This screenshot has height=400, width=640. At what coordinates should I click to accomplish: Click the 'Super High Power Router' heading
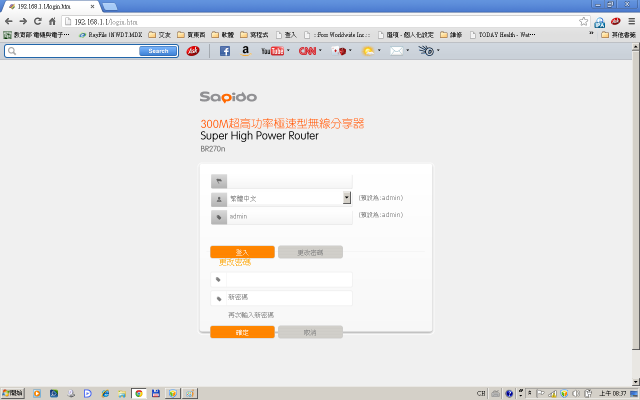[x=259, y=136]
